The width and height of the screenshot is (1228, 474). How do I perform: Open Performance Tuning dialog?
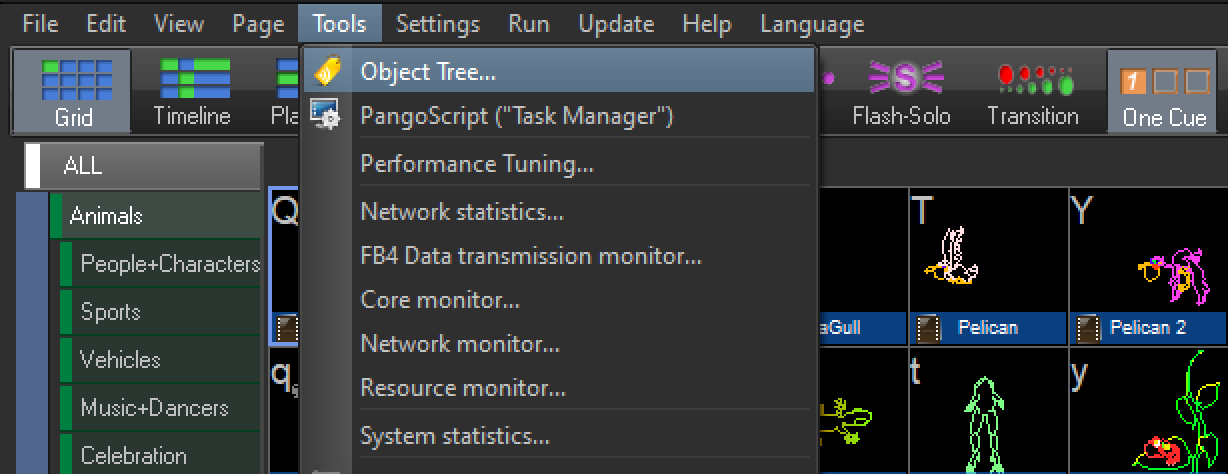(477, 164)
